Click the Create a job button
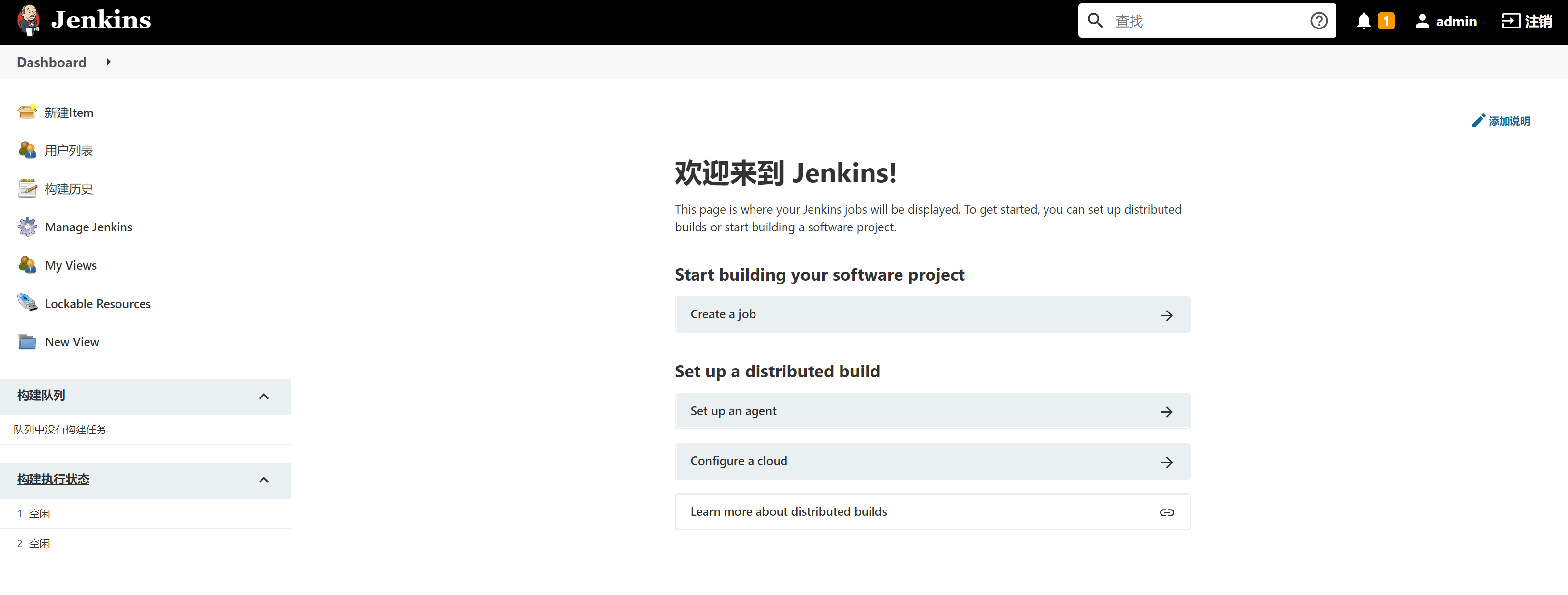 pos(932,314)
